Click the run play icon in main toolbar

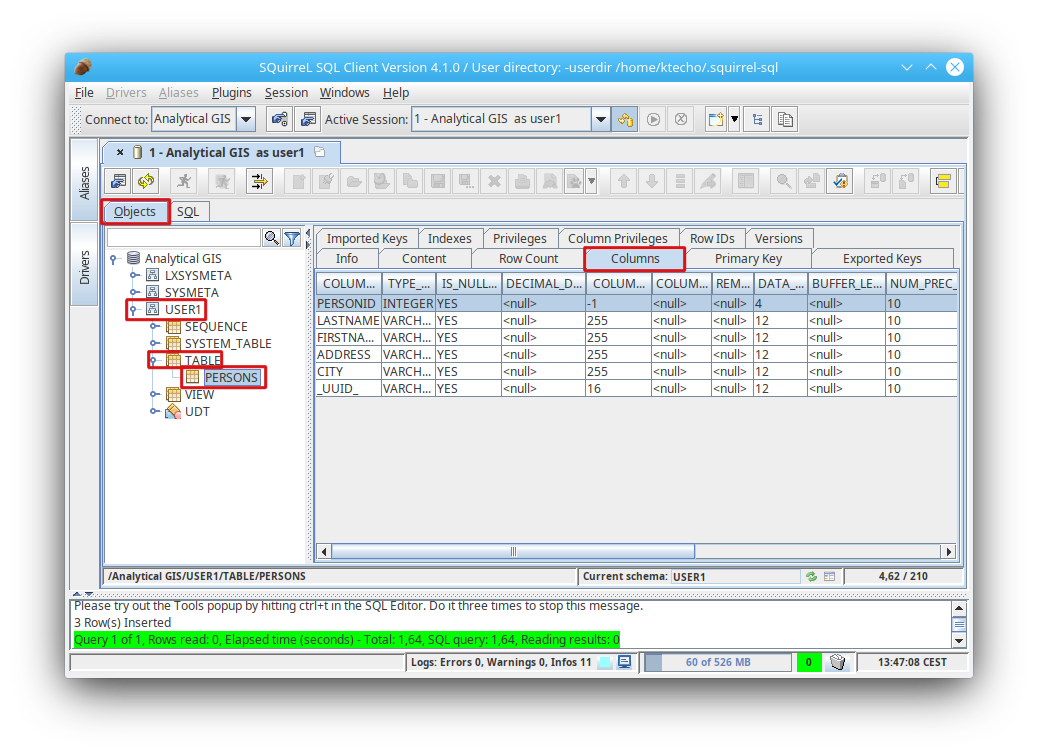[x=653, y=120]
